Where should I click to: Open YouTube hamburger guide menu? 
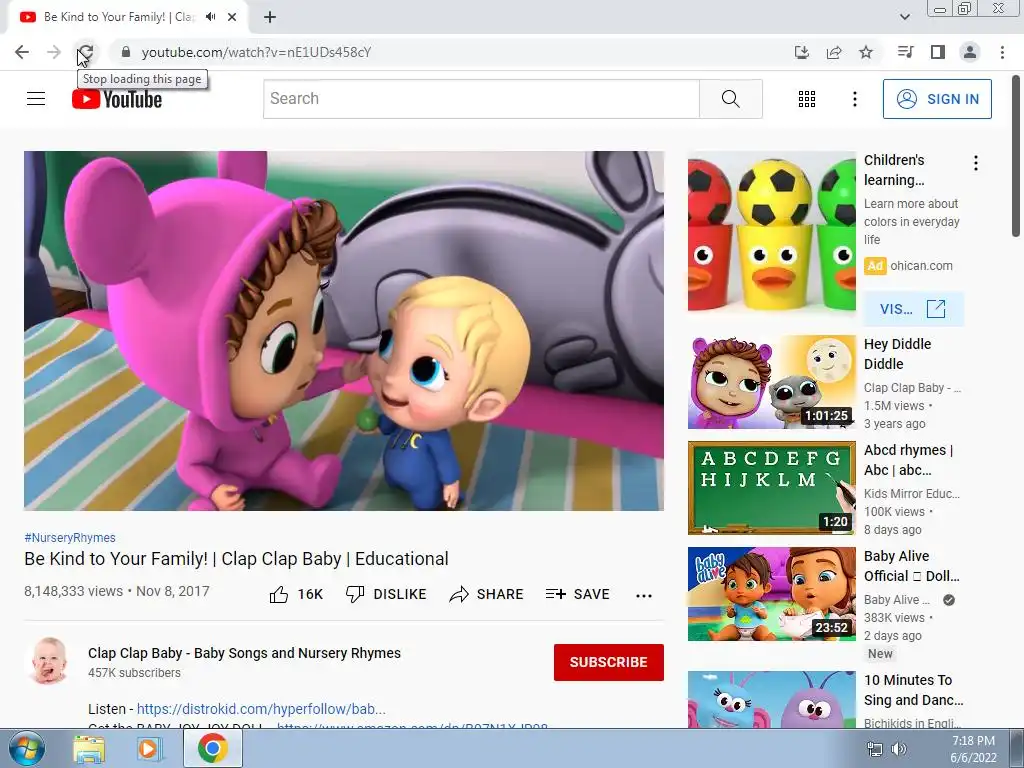coord(36,99)
